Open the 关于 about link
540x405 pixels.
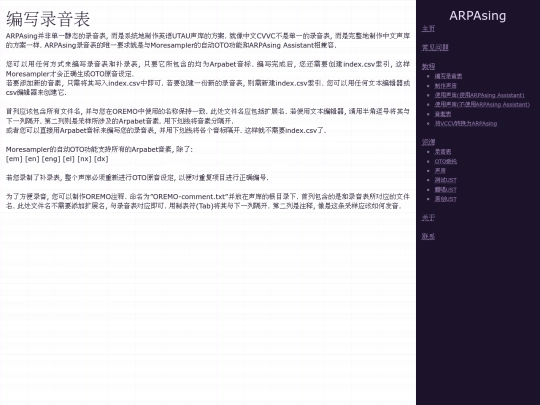click(x=428, y=218)
